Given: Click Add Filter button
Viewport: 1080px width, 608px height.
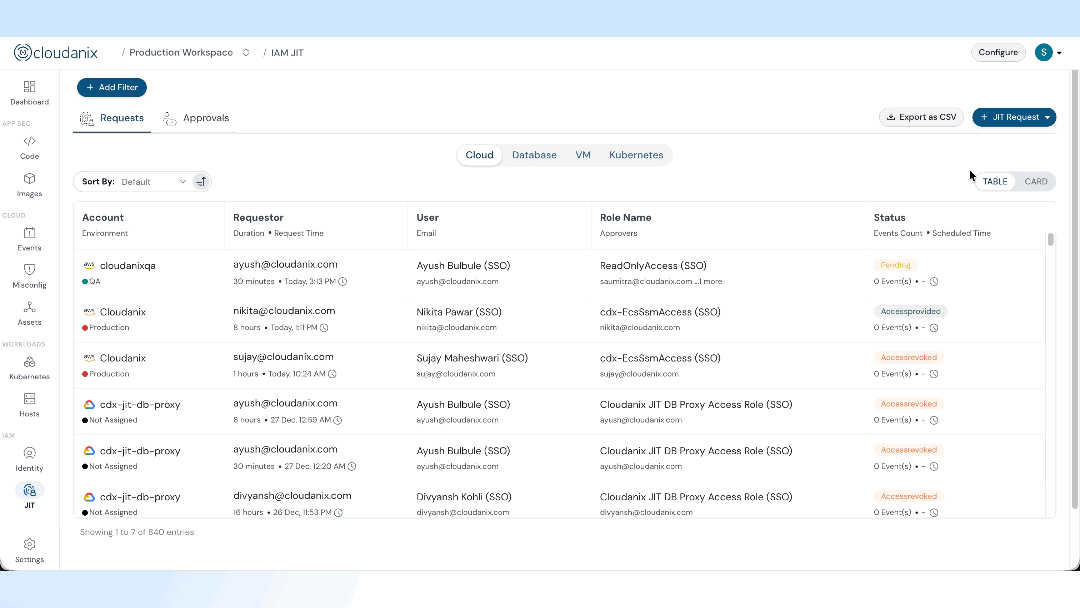Looking at the screenshot, I should (112, 88).
